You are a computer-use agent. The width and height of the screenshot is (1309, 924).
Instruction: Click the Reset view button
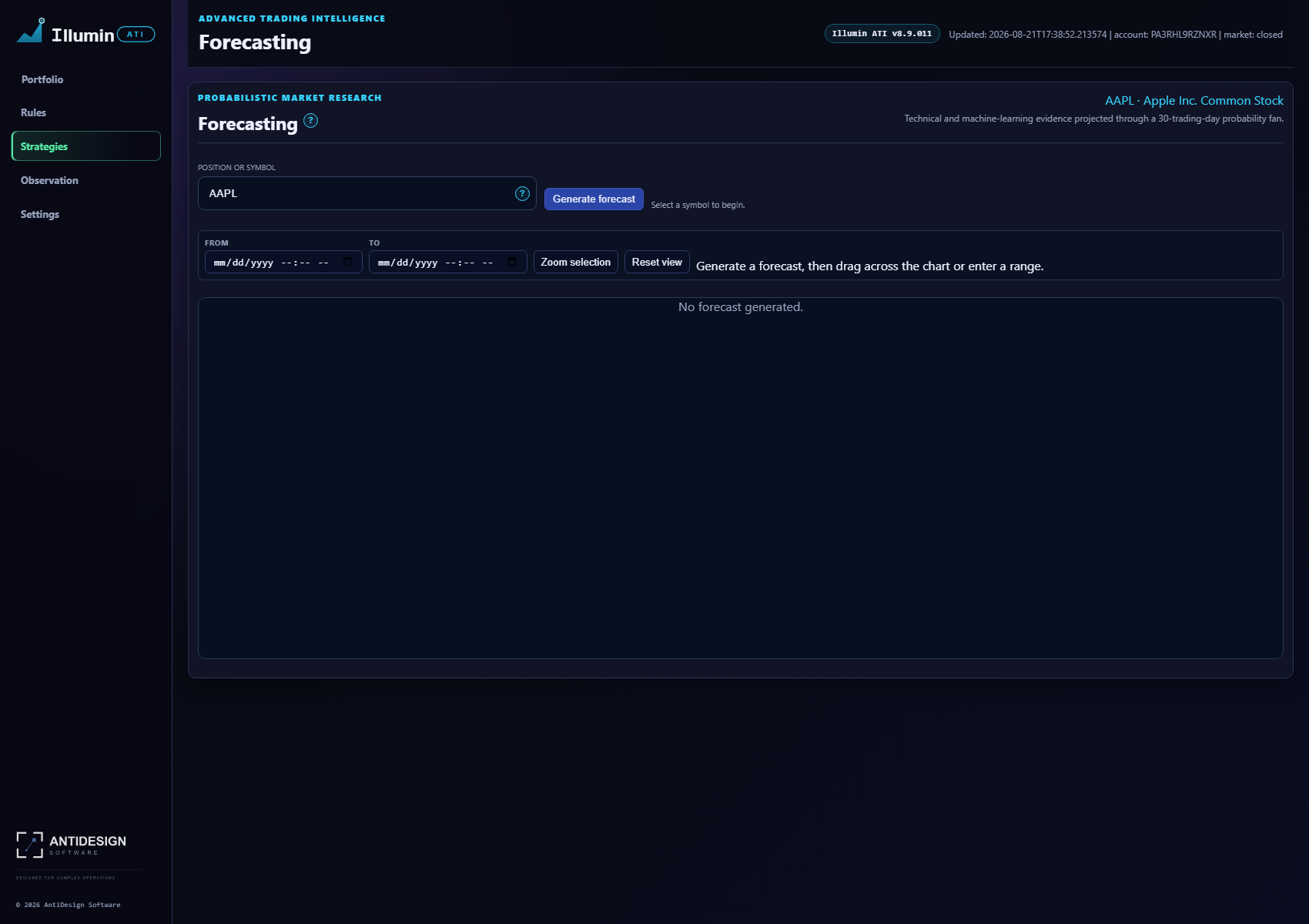657,262
